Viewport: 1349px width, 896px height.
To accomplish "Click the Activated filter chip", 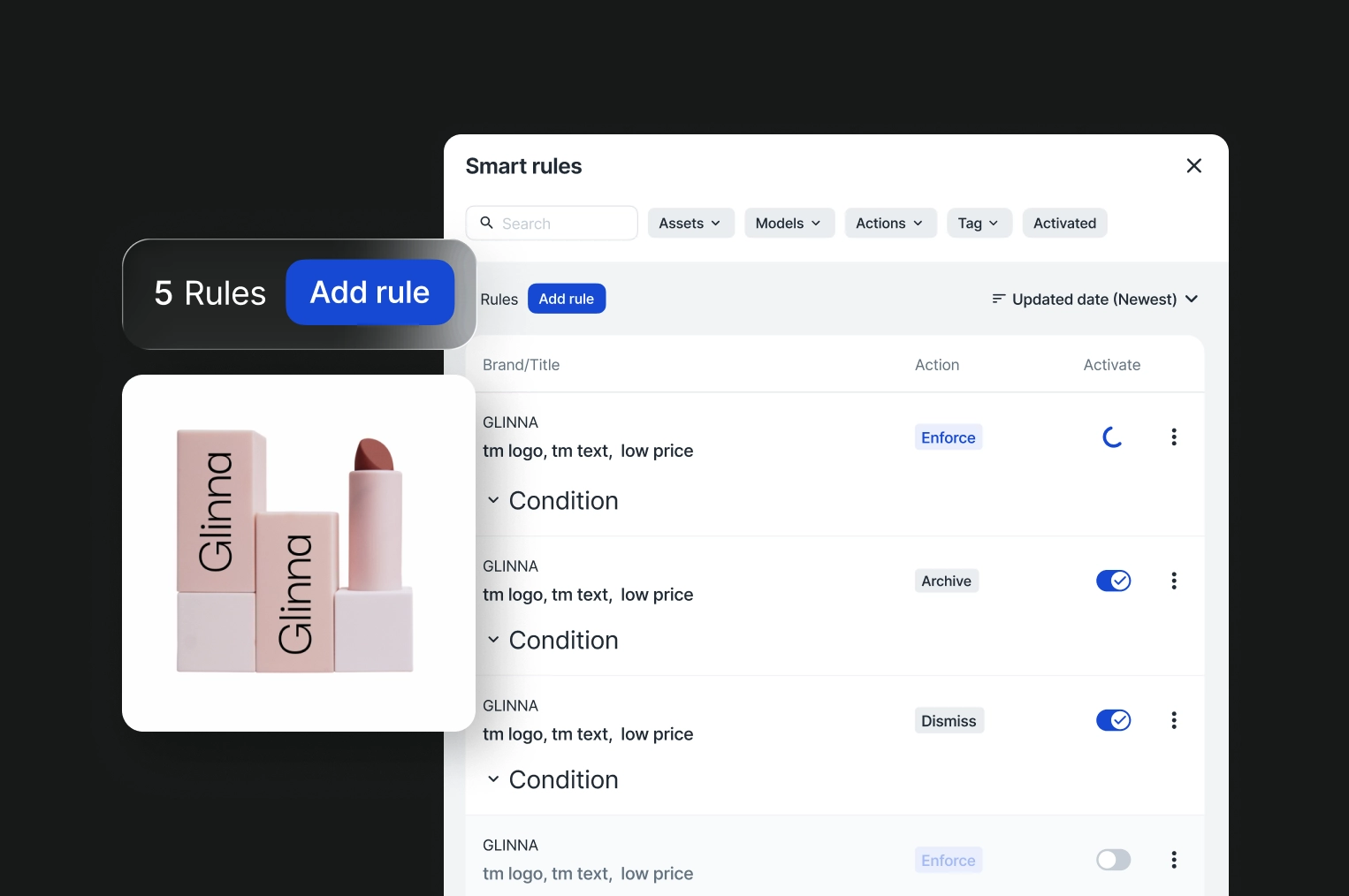I will pos(1064,223).
